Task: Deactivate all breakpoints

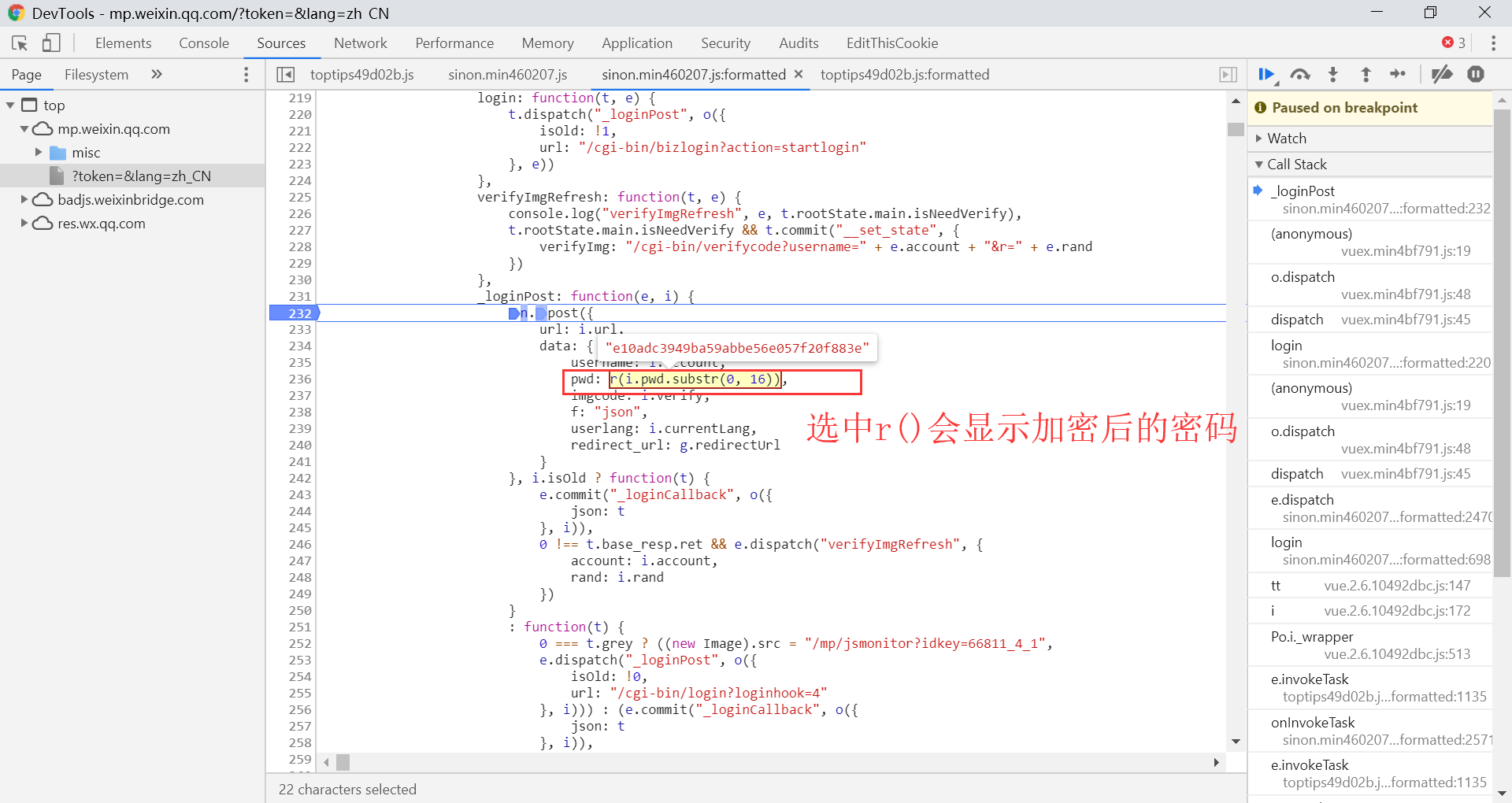Action: 1442,75
